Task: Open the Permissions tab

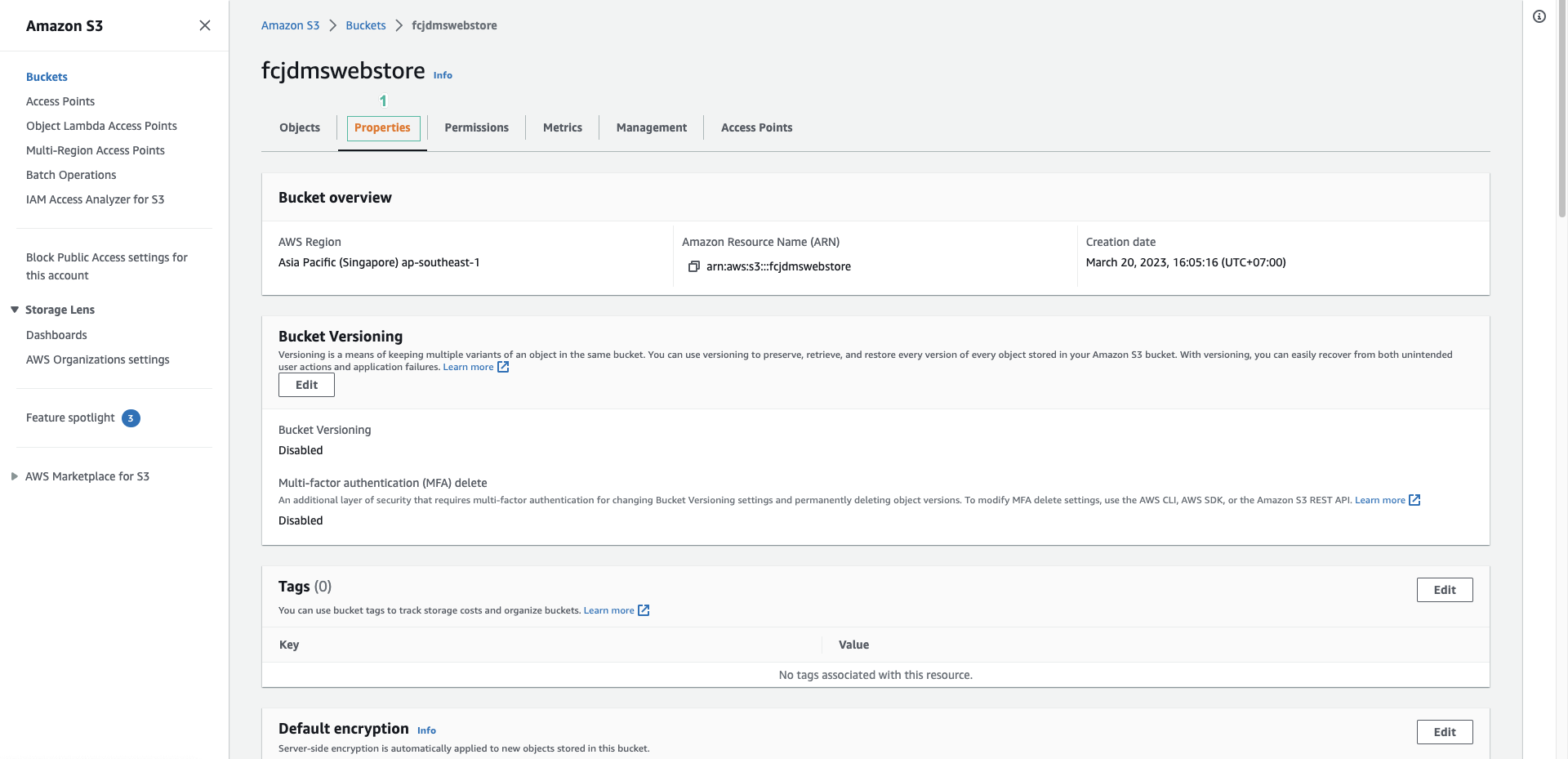Action: click(x=477, y=127)
